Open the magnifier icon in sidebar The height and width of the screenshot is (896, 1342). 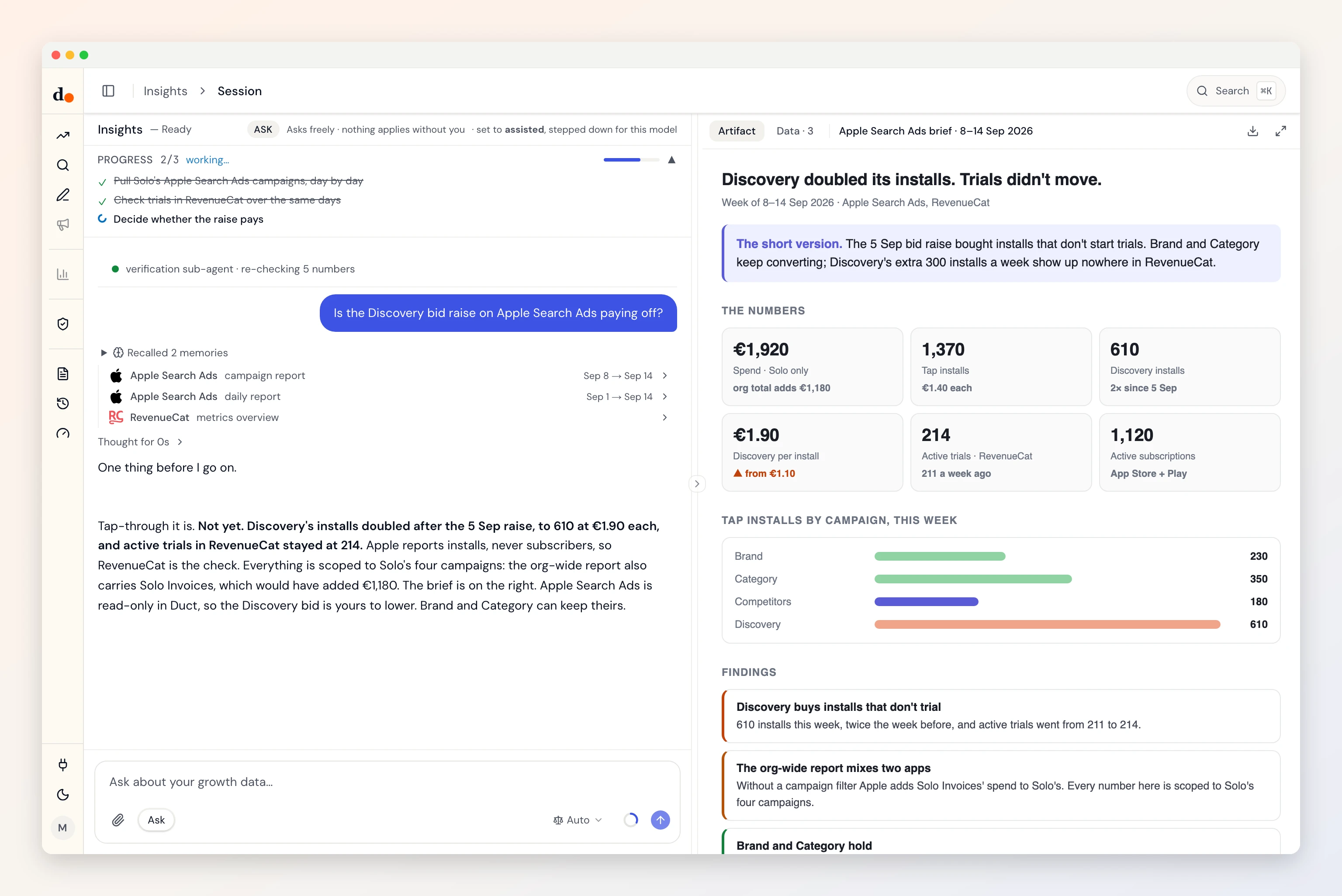click(x=63, y=165)
